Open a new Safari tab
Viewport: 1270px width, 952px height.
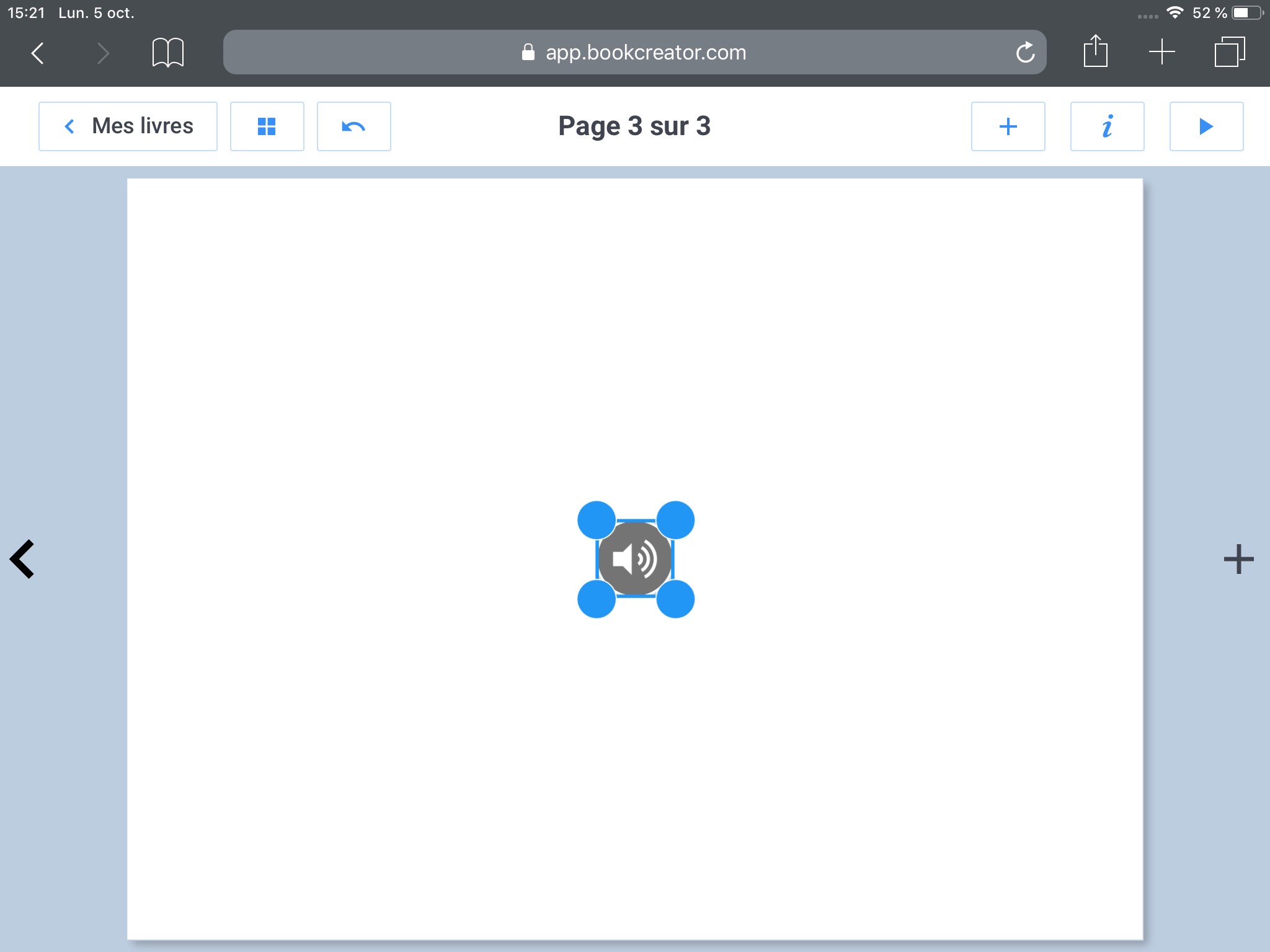(x=1161, y=52)
